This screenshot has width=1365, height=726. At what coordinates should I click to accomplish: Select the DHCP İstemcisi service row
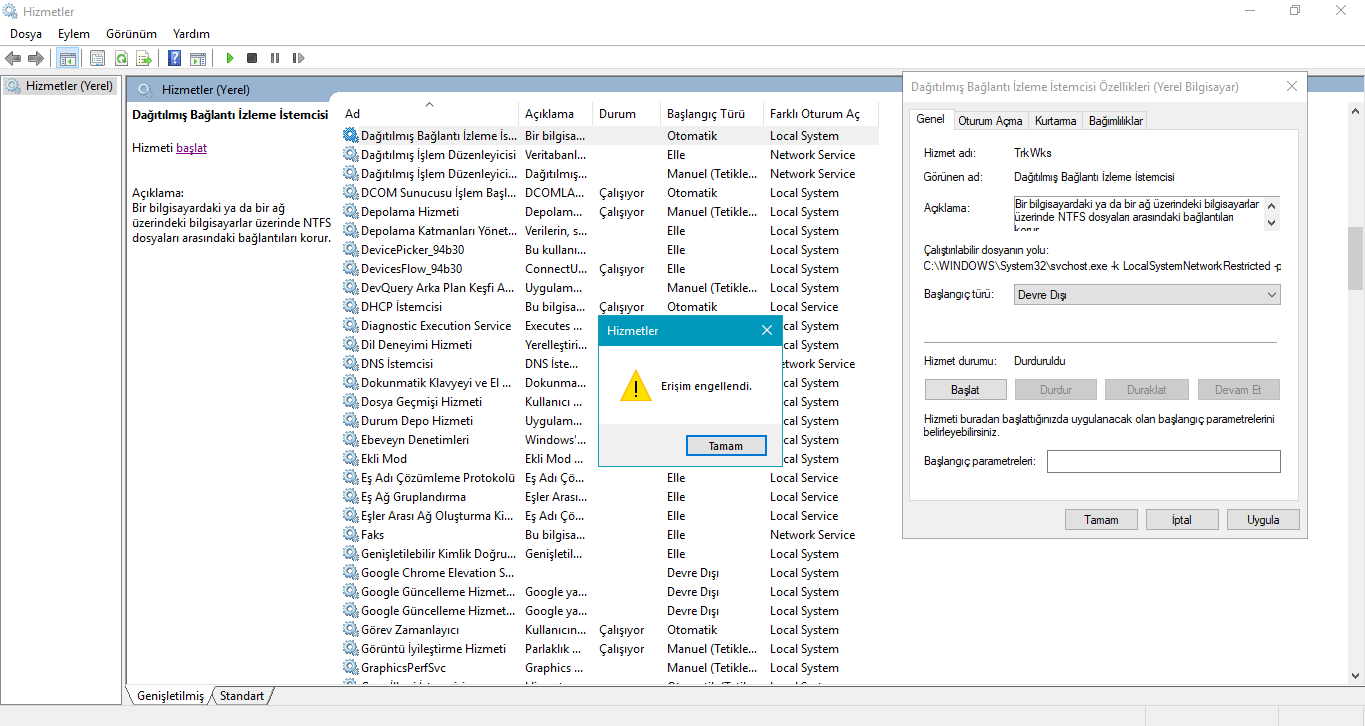coord(401,307)
